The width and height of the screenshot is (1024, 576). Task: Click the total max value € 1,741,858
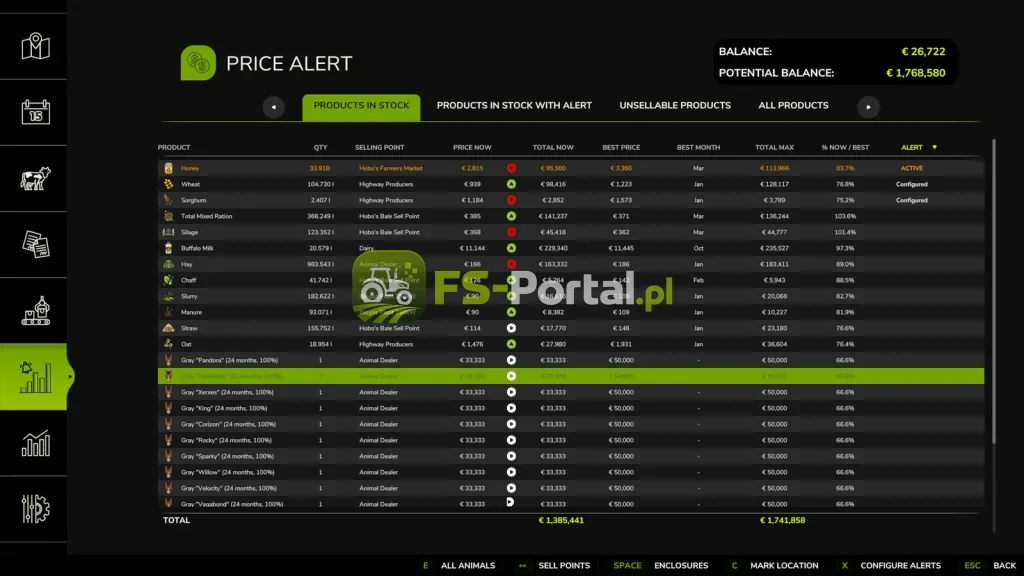[782, 520]
